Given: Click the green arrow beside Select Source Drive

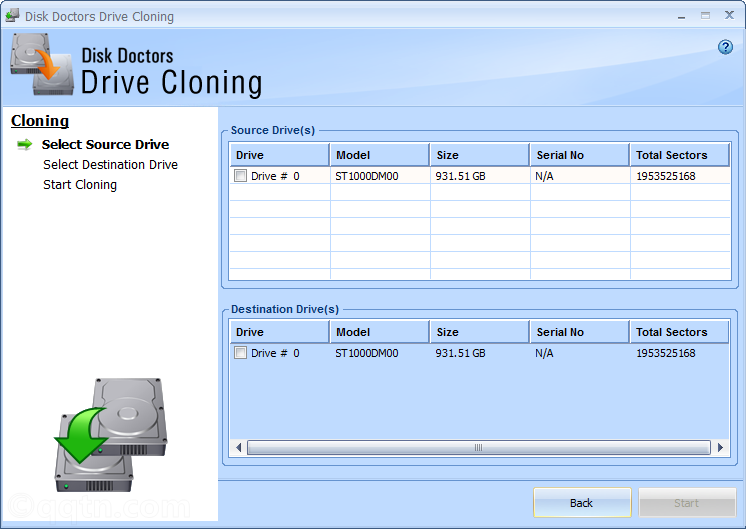Looking at the screenshot, I should coord(25,145).
